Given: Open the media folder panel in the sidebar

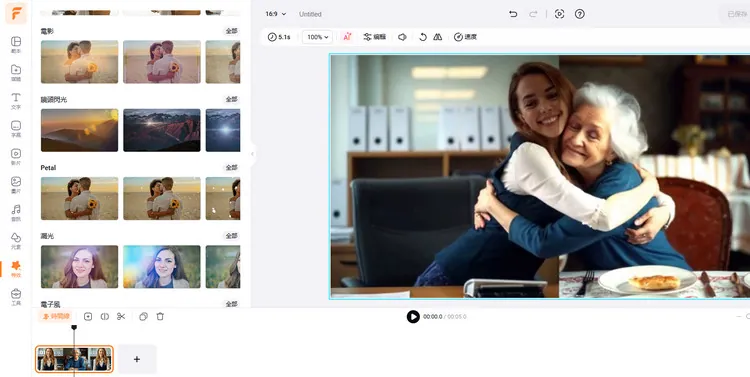Looking at the screenshot, I should [16, 73].
